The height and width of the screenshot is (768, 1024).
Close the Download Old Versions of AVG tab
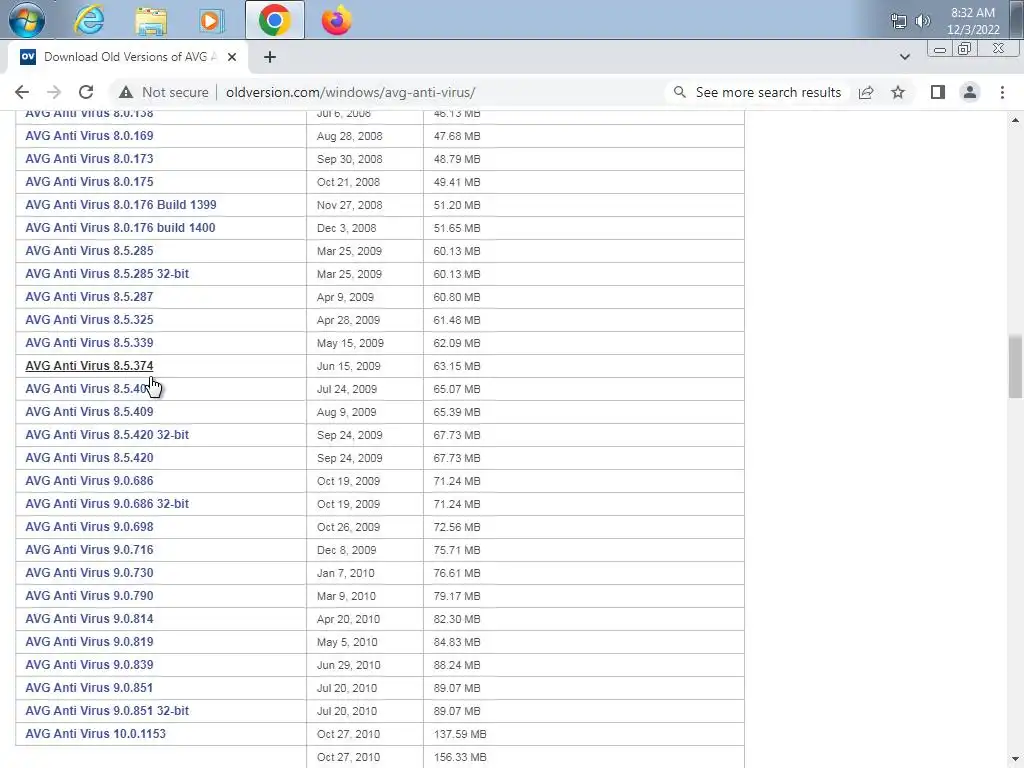232,57
